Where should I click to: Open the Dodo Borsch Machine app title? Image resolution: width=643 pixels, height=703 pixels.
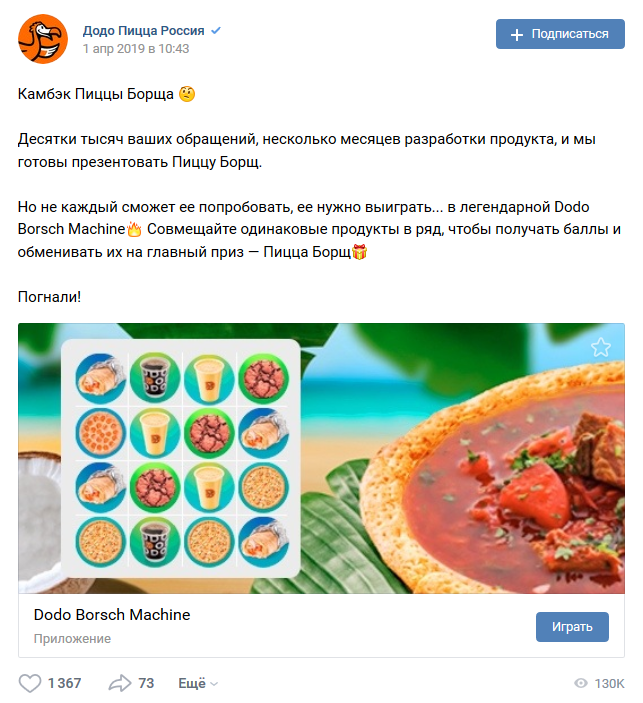[x=112, y=614]
